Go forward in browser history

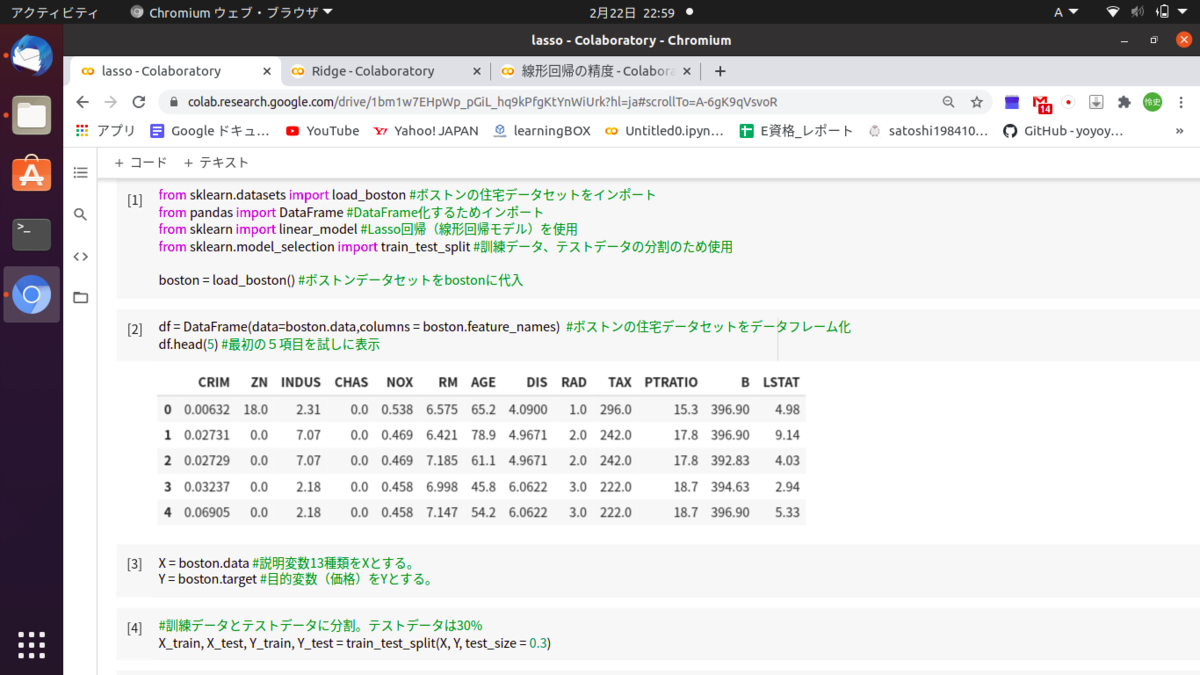pyautogui.click(x=110, y=102)
